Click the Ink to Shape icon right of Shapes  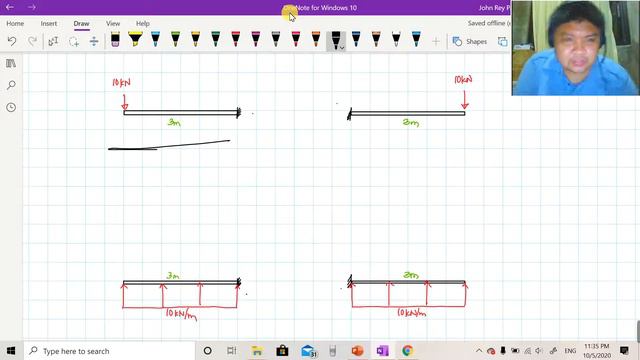coord(502,41)
